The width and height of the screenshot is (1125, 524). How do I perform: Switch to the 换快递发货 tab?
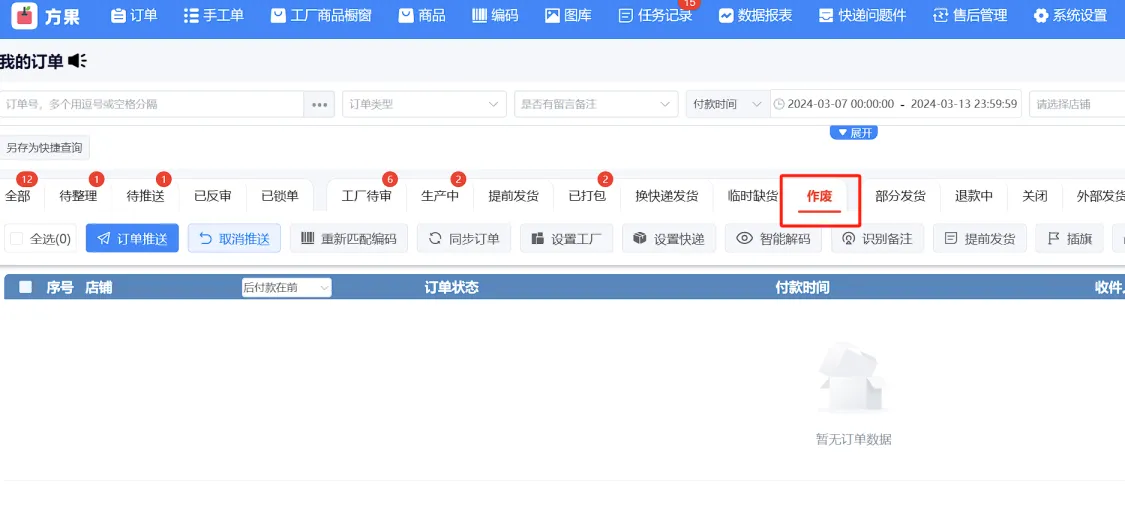[667, 196]
